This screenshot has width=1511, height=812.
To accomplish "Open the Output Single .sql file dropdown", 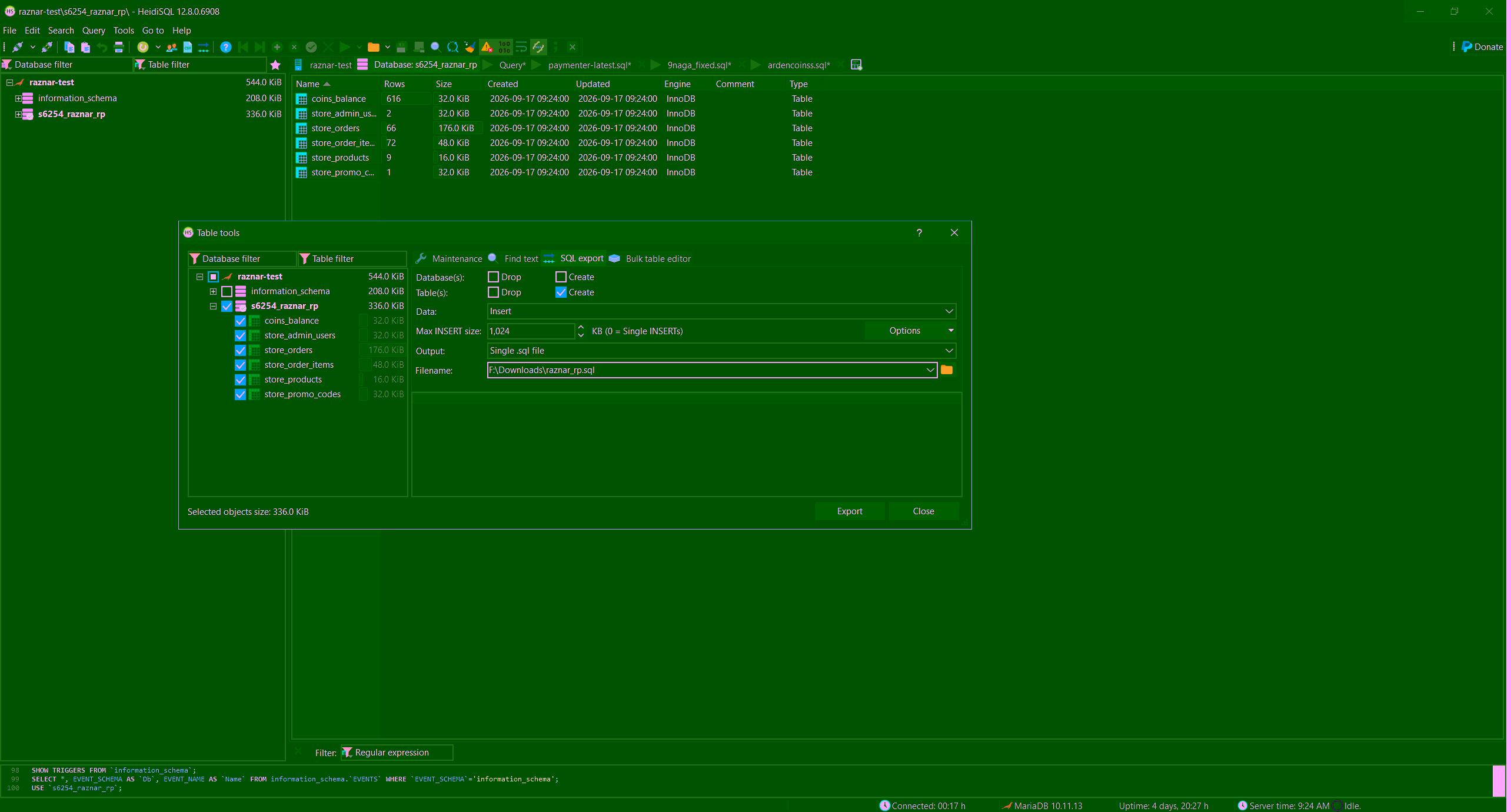I will click(721, 351).
